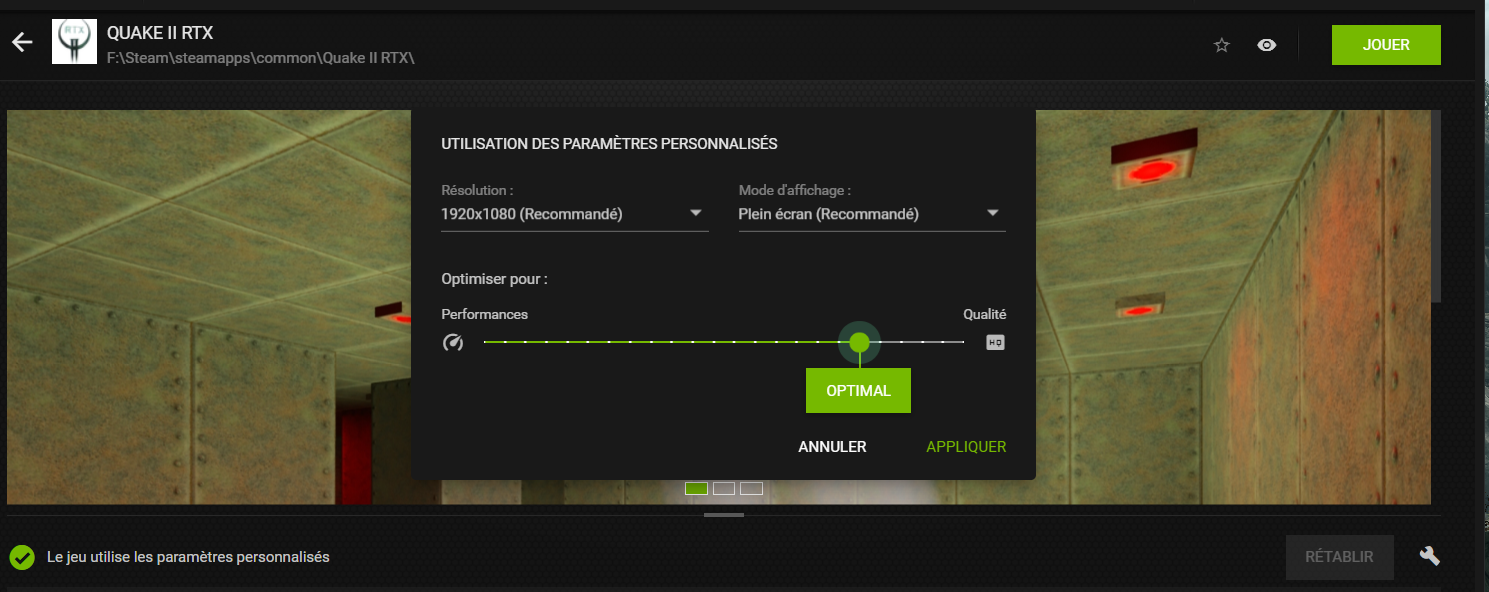This screenshot has height=592, width=1489.
Task: Toggle the eye visibility icon
Action: (1267, 45)
